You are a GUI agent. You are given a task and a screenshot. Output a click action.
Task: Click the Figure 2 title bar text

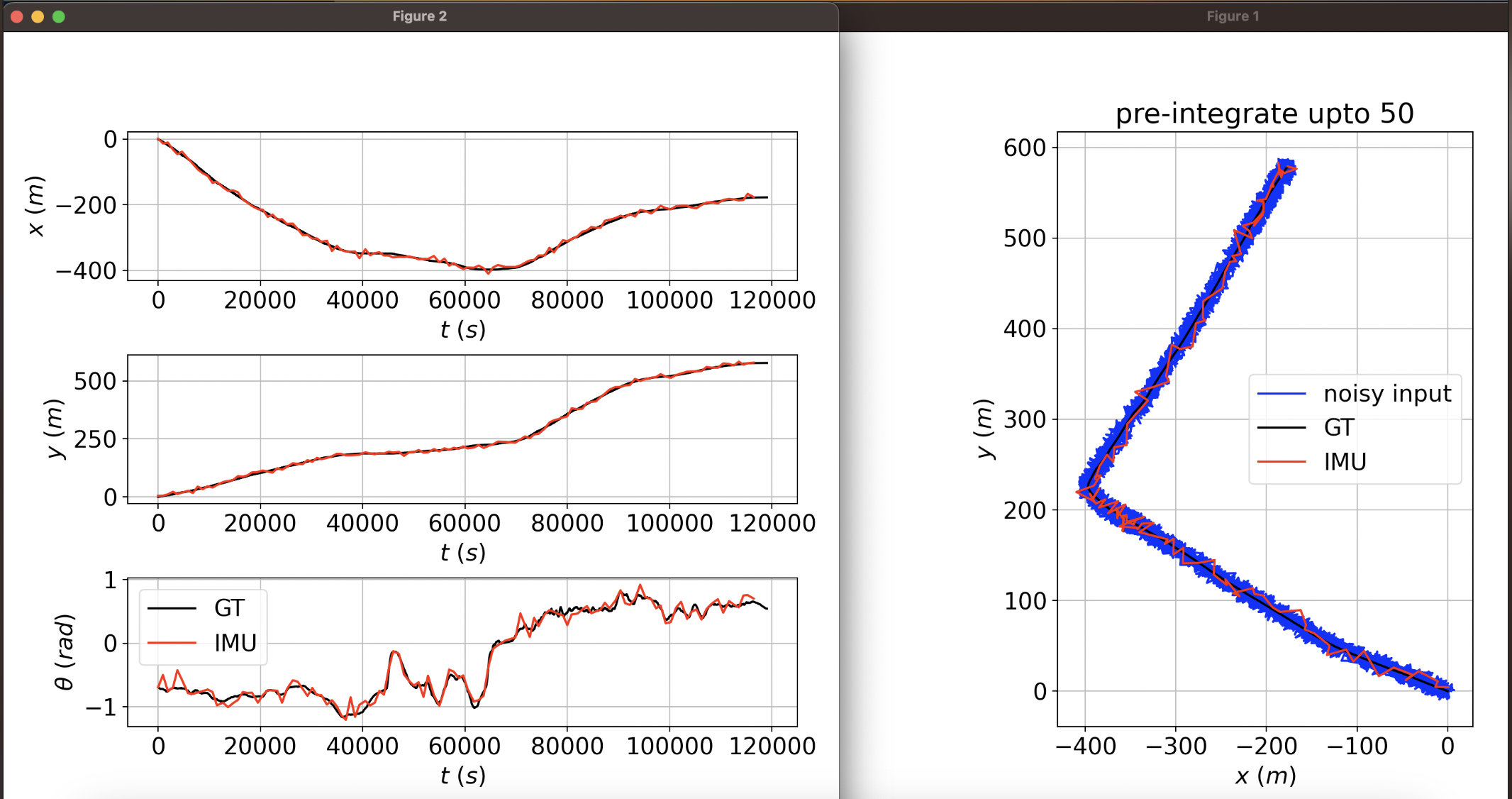click(x=419, y=16)
